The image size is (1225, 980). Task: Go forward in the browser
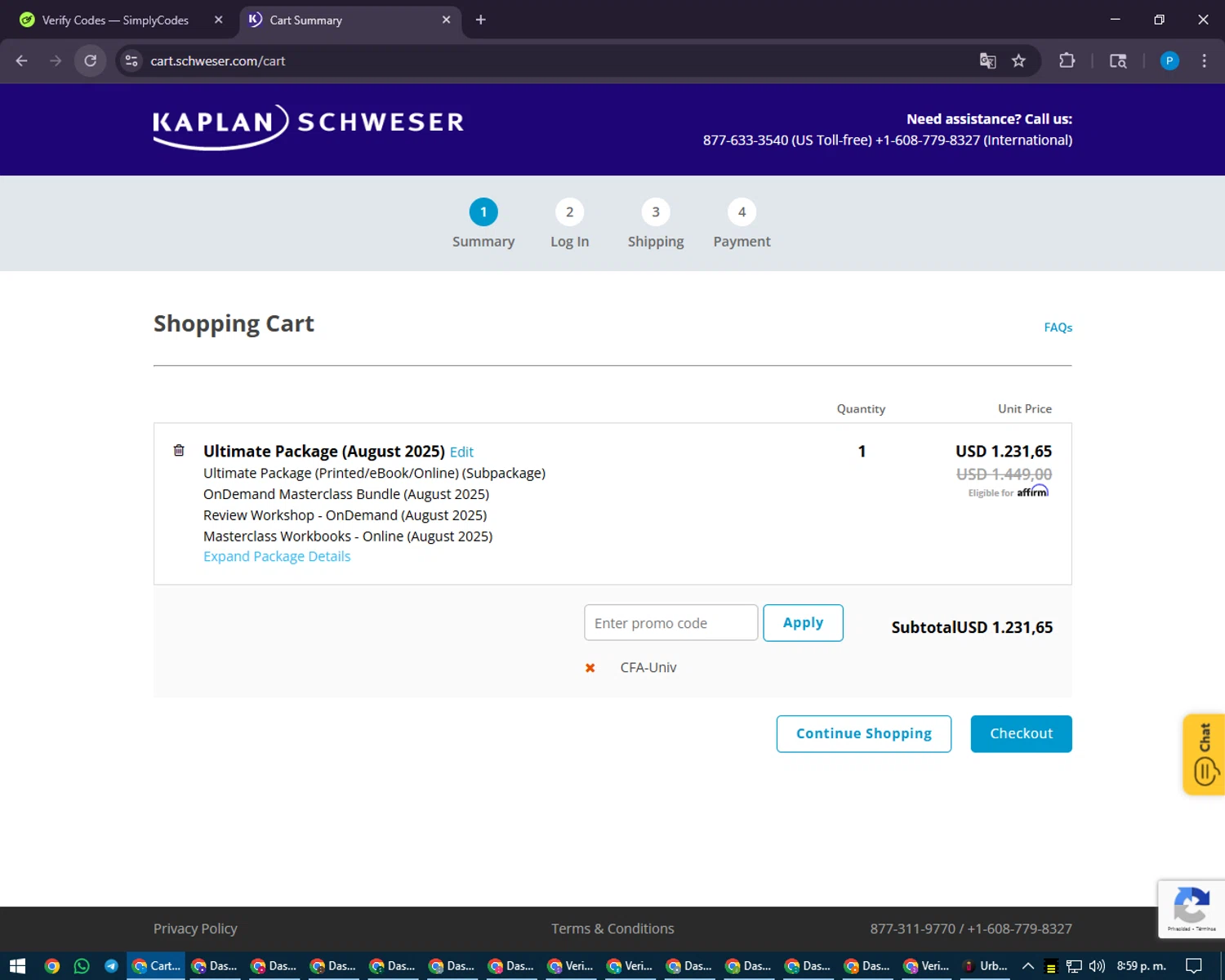56,60
